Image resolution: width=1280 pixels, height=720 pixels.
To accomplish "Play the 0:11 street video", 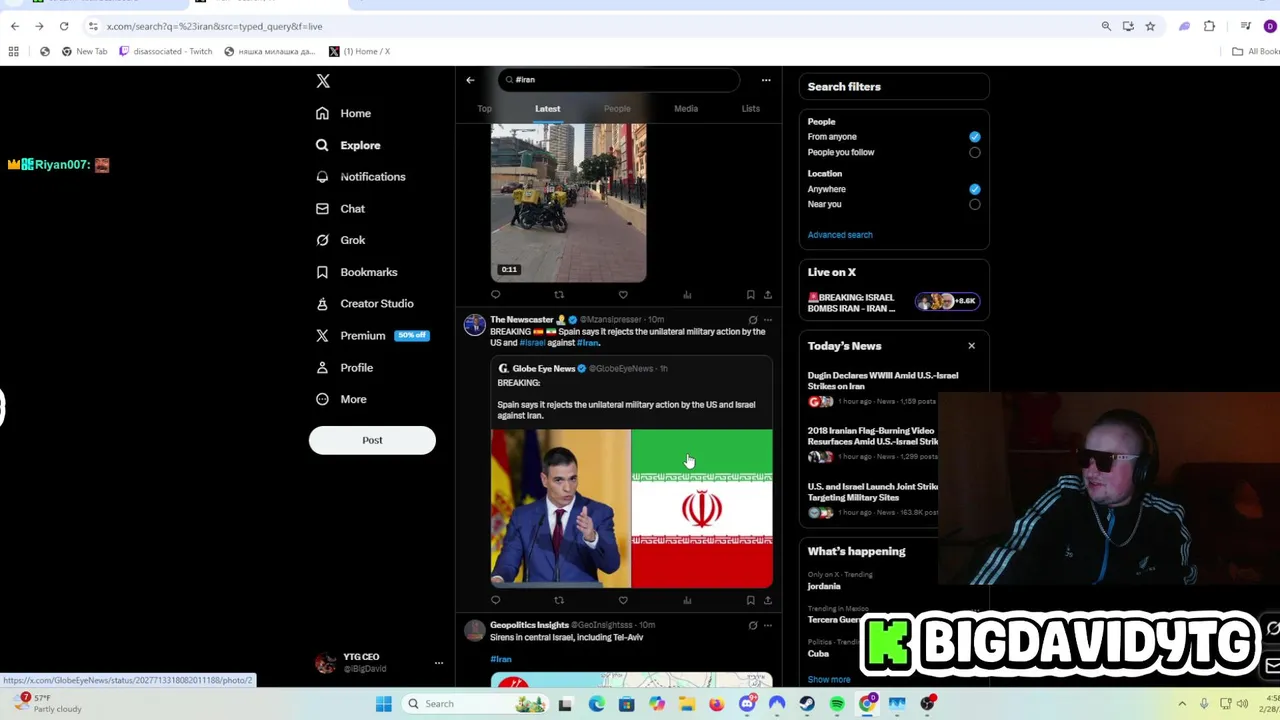I will [x=568, y=202].
